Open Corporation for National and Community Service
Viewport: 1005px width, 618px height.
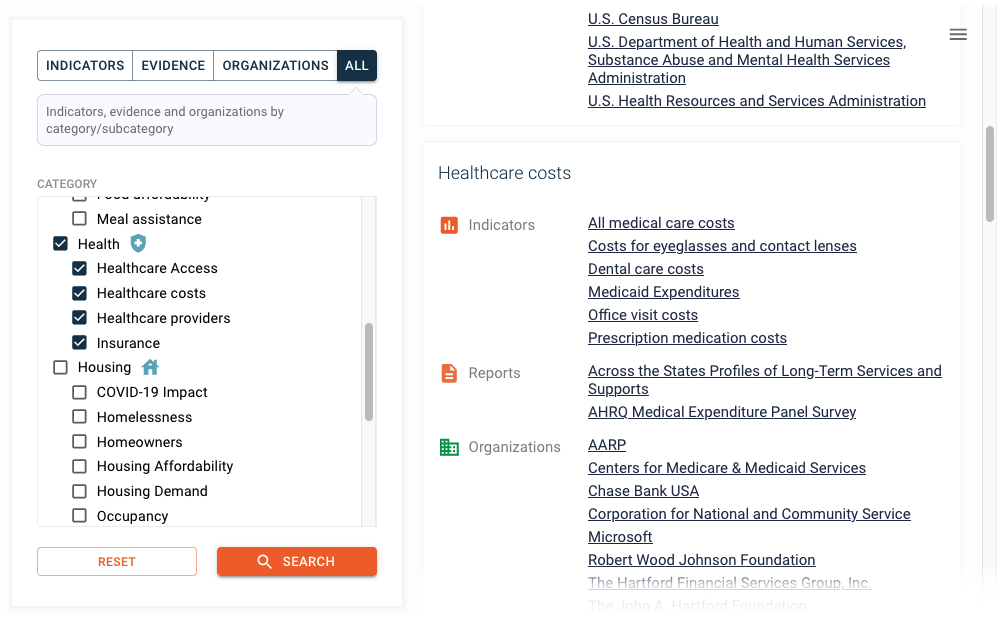coord(749,514)
